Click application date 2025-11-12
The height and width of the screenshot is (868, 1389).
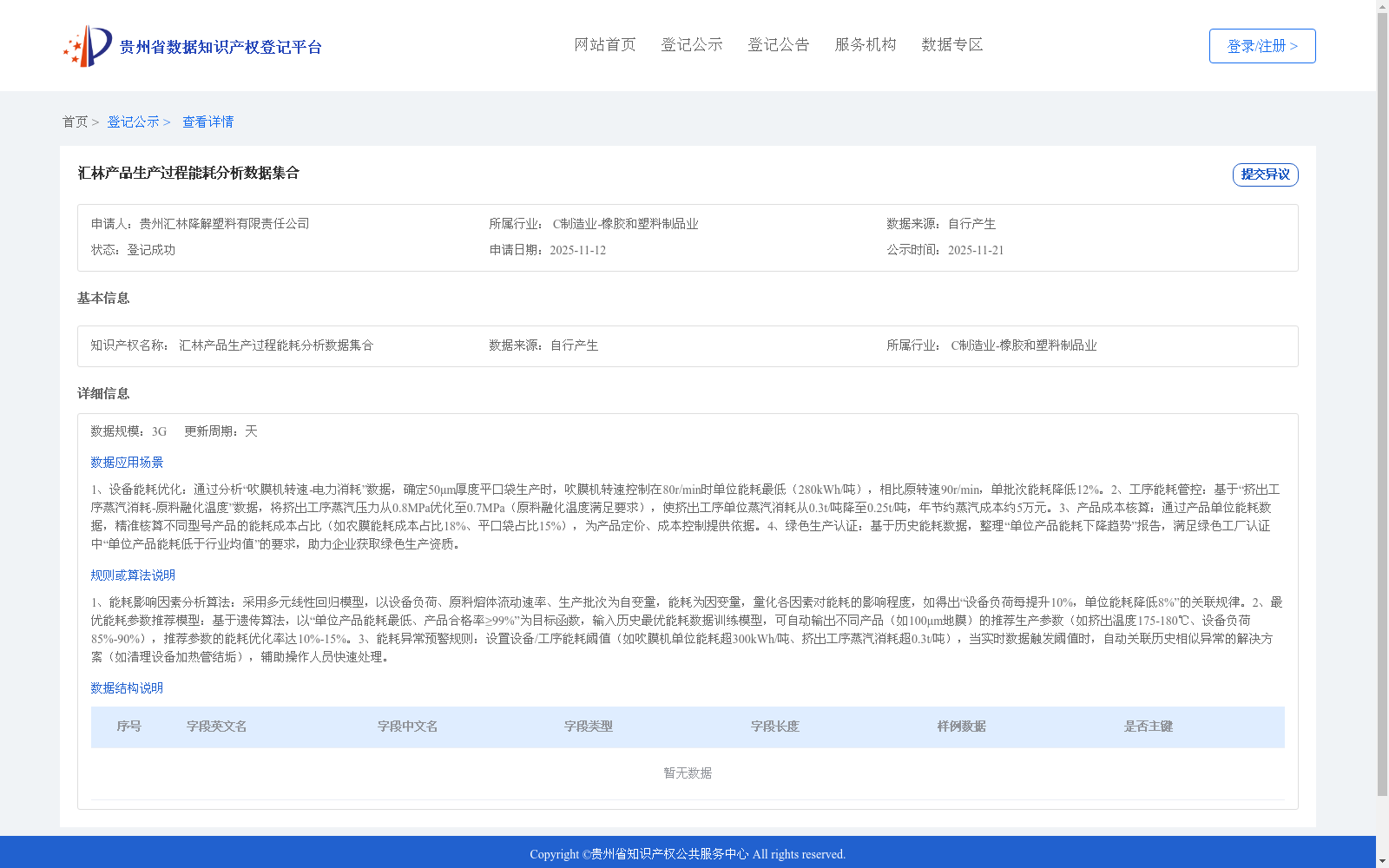(x=578, y=250)
